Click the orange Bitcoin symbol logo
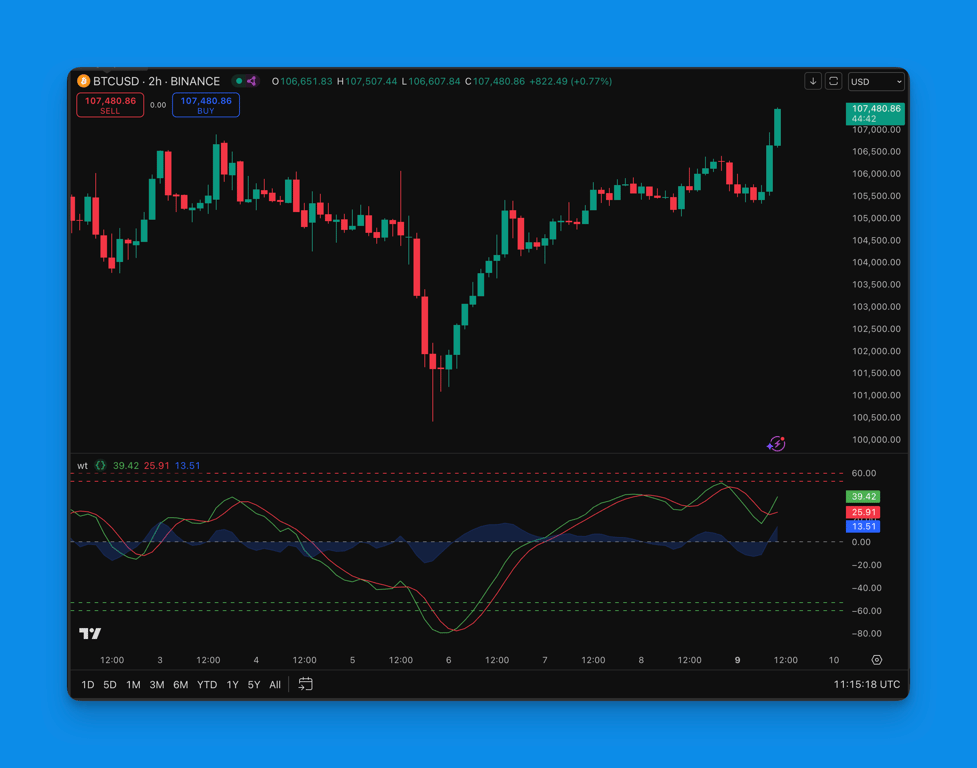This screenshot has height=768, width=977. 83,82
